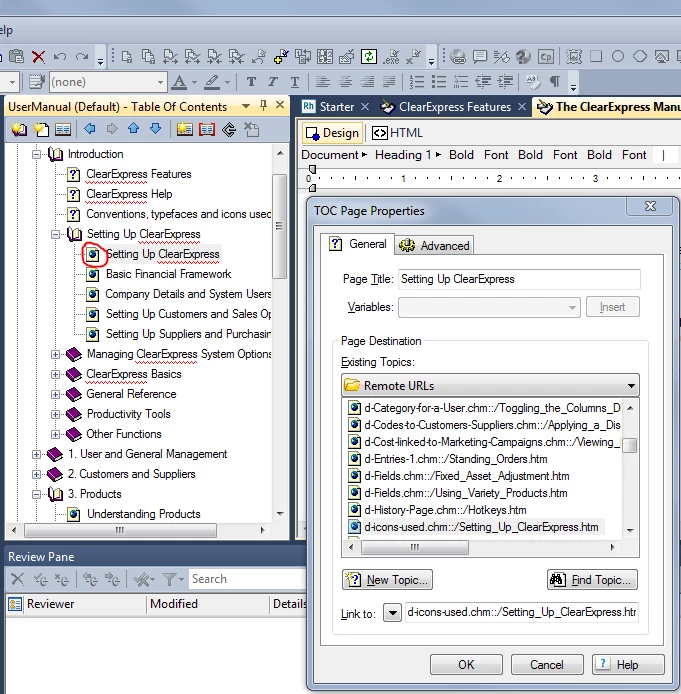Open the Advanced tab in dialog

(x=434, y=245)
